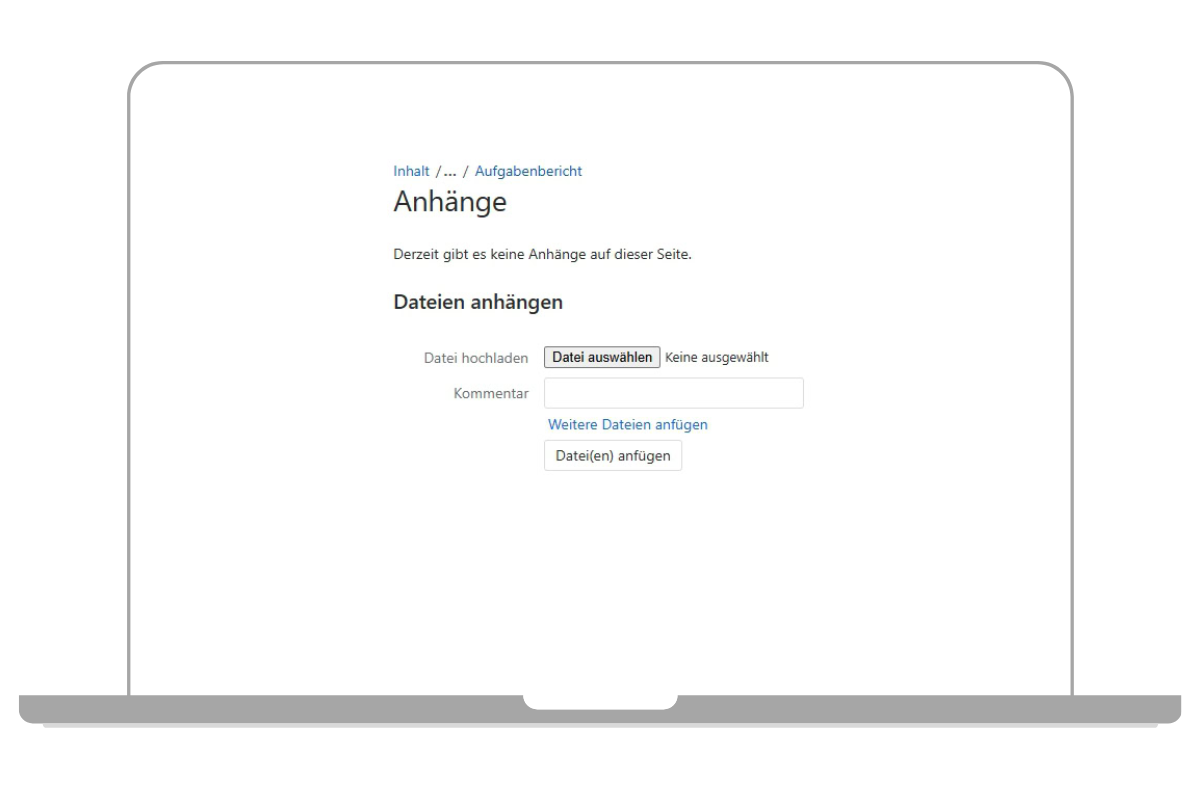Click the Anhänge page heading
Screen dimensions: 1200x790
450,202
